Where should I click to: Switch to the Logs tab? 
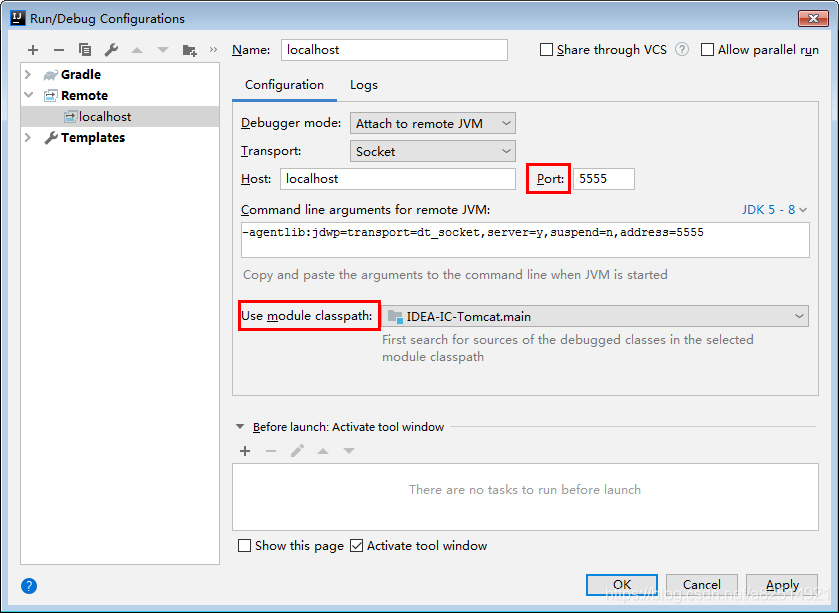point(364,85)
